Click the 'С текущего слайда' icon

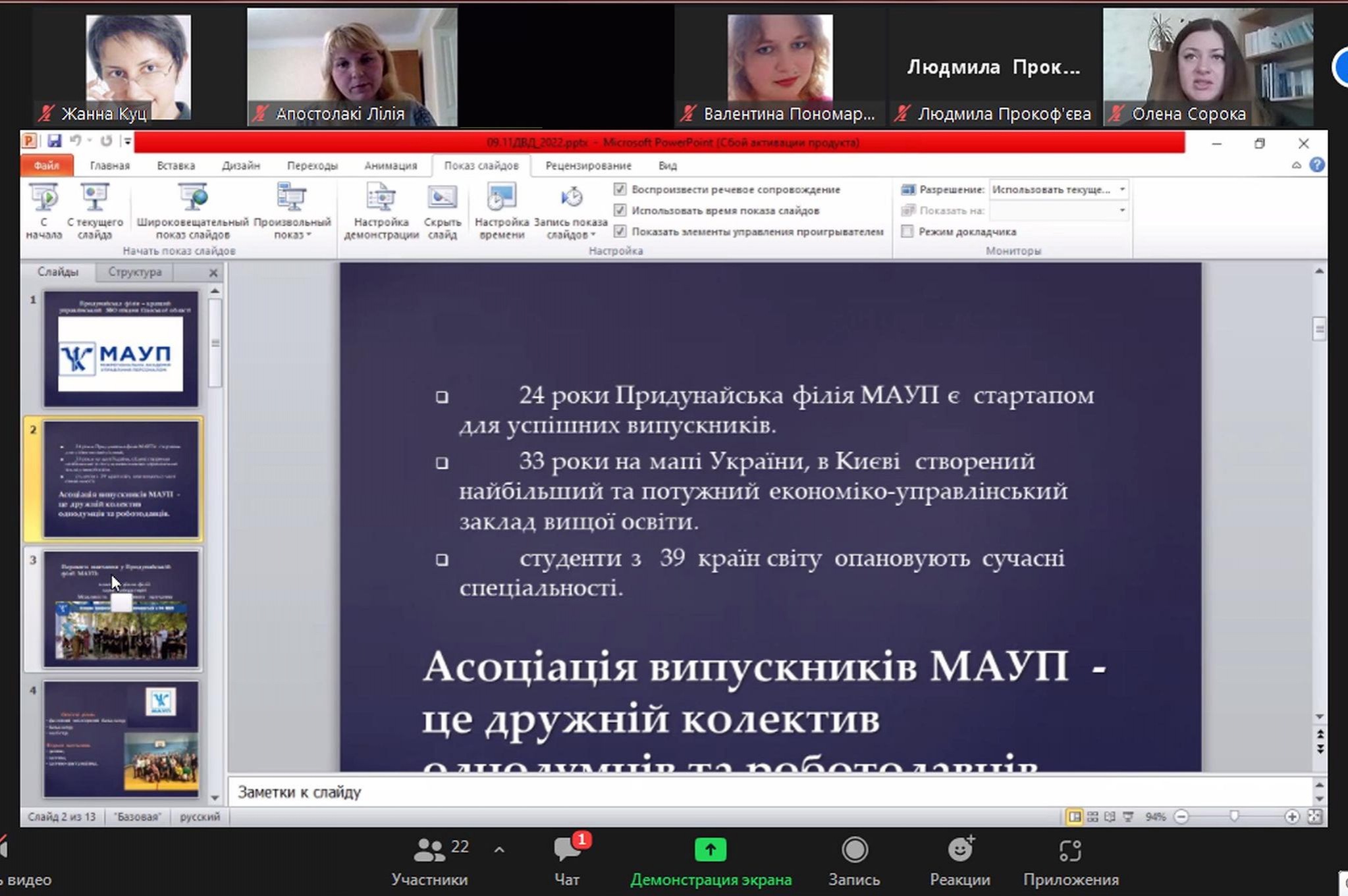(x=94, y=198)
